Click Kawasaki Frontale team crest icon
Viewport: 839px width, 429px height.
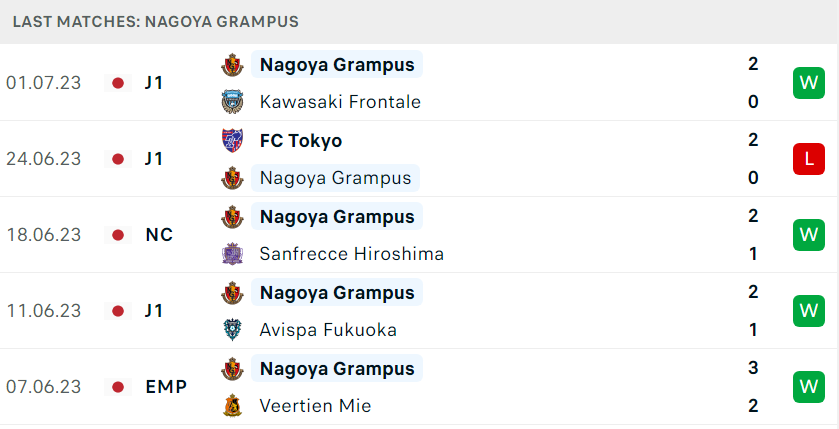[232, 102]
